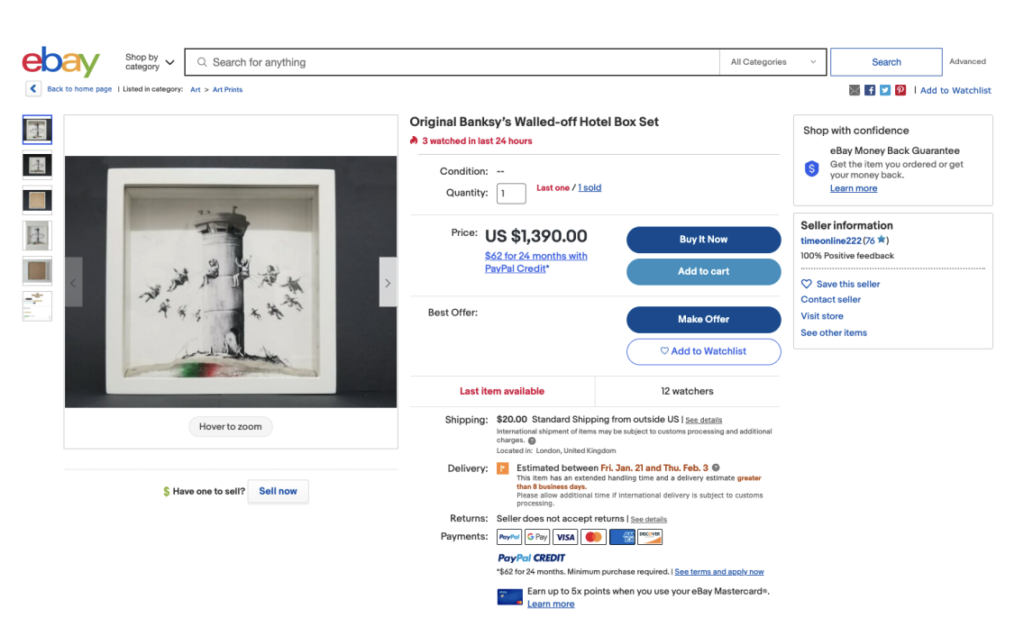Show next product image arrow
The image size is (1024, 636).
pos(387,282)
